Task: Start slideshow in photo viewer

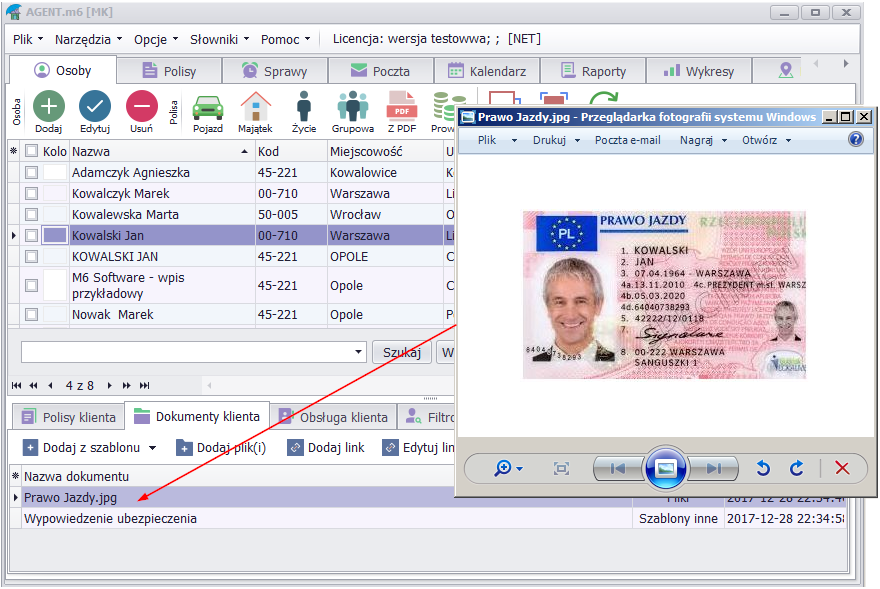Action: 666,468
